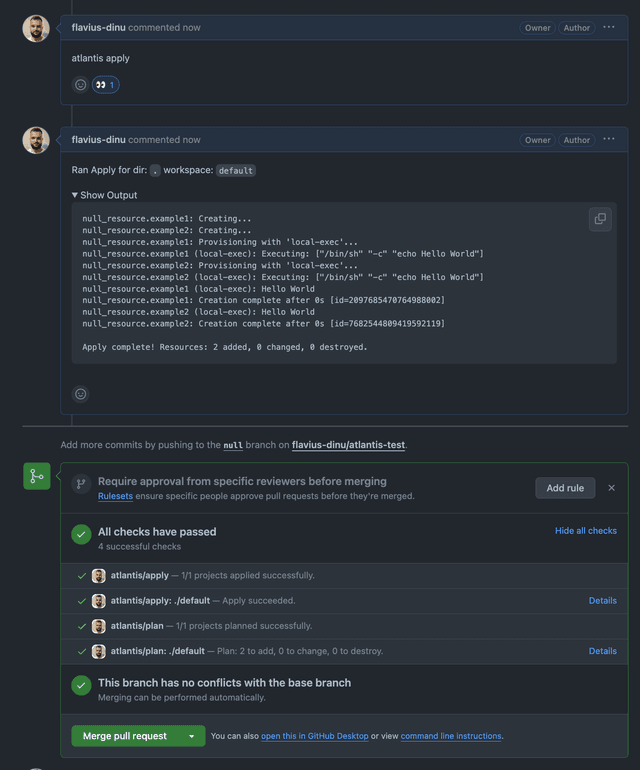Click Owner badge on 'atlantis apply' comment
Image resolution: width=640 pixels, height=770 pixels.
(x=537, y=28)
